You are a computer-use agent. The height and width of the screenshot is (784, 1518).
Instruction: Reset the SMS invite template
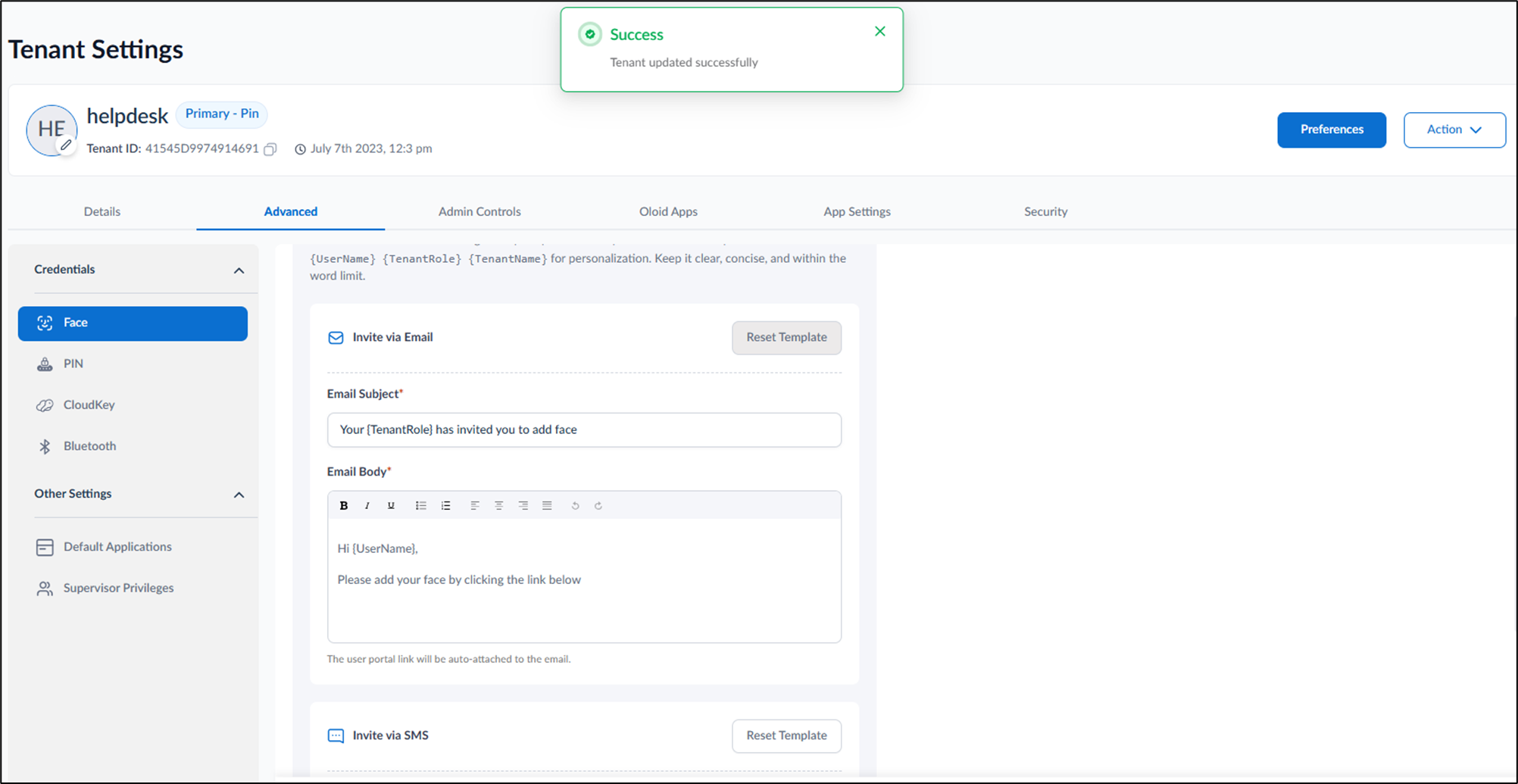786,736
